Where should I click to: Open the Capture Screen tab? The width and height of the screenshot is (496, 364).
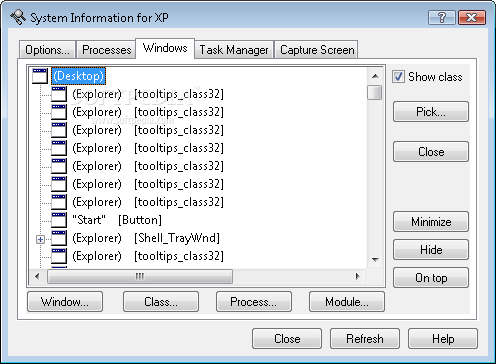click(317, 50)
